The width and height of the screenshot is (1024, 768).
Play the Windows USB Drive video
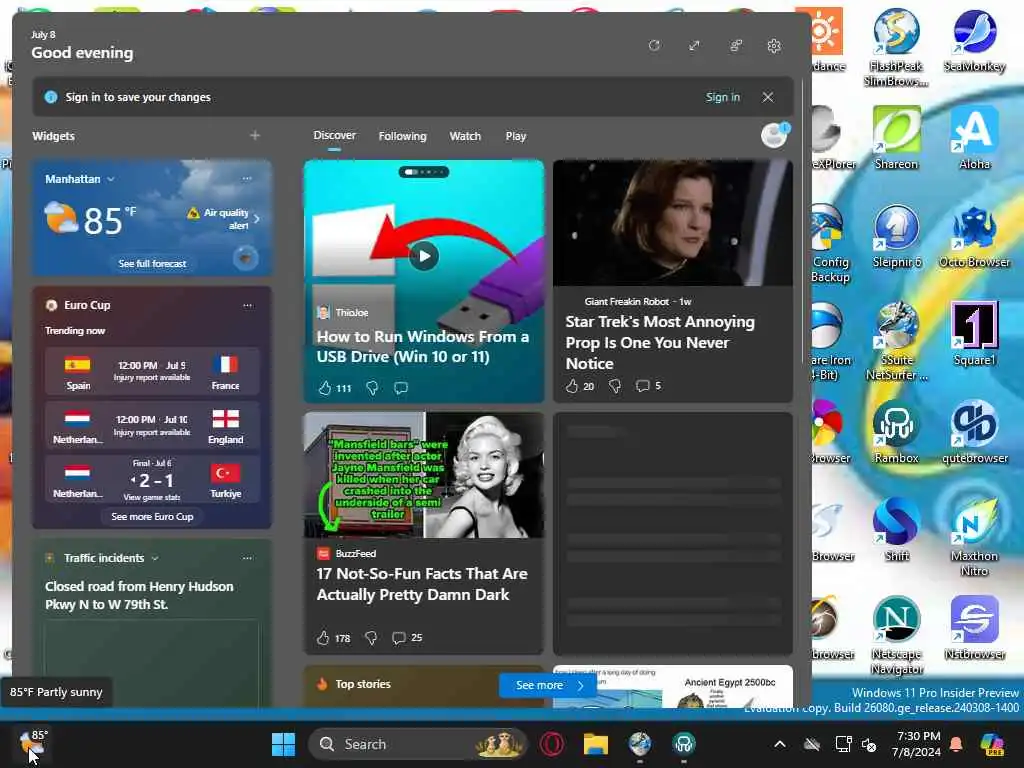tap(424, 256)
